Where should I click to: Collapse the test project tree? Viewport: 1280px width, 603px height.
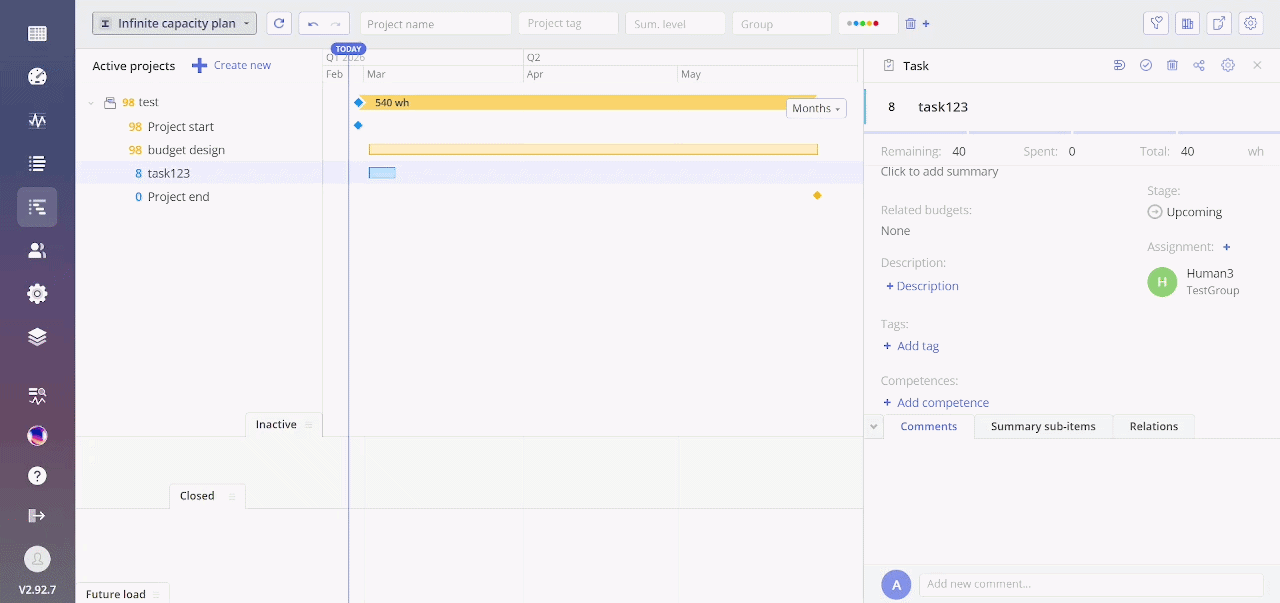tap(91, 103)
